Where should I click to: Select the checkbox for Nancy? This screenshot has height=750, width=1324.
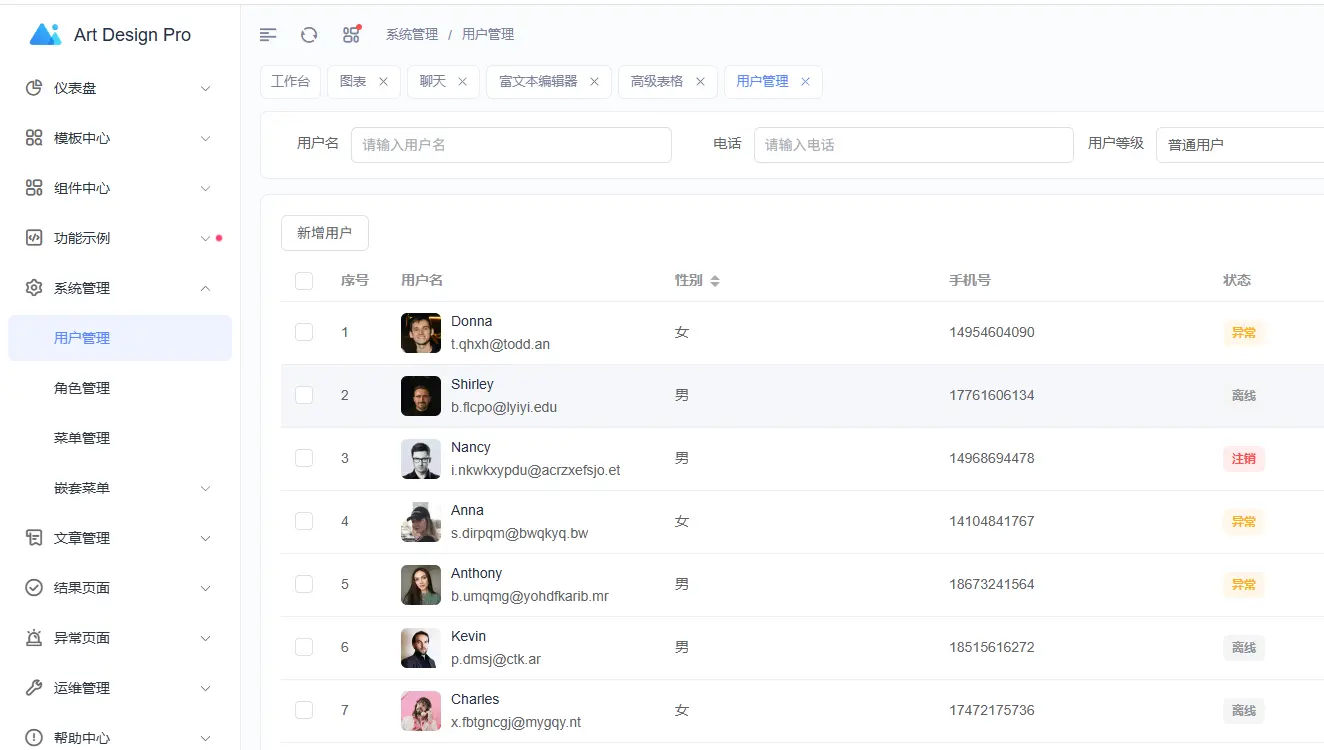coord(304,458)
